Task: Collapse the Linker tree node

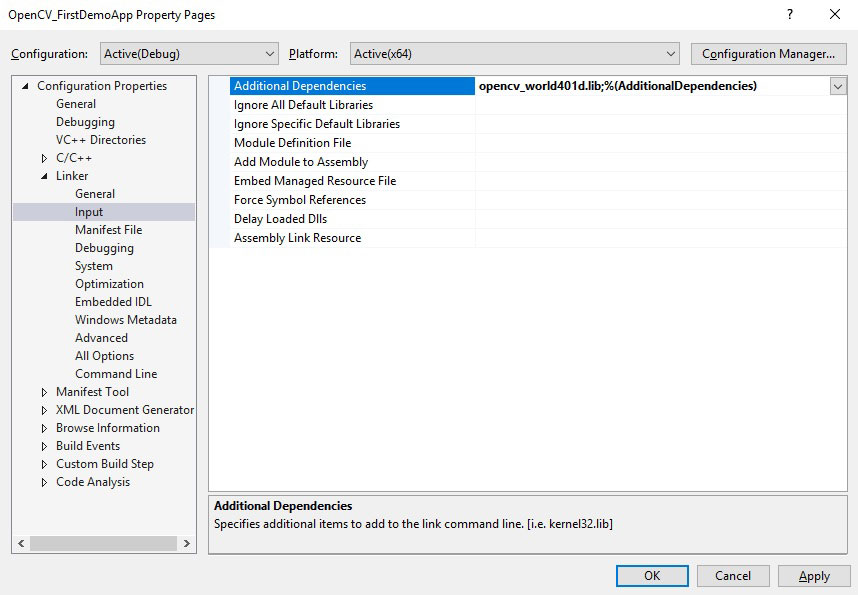Action: click(44, 176)
